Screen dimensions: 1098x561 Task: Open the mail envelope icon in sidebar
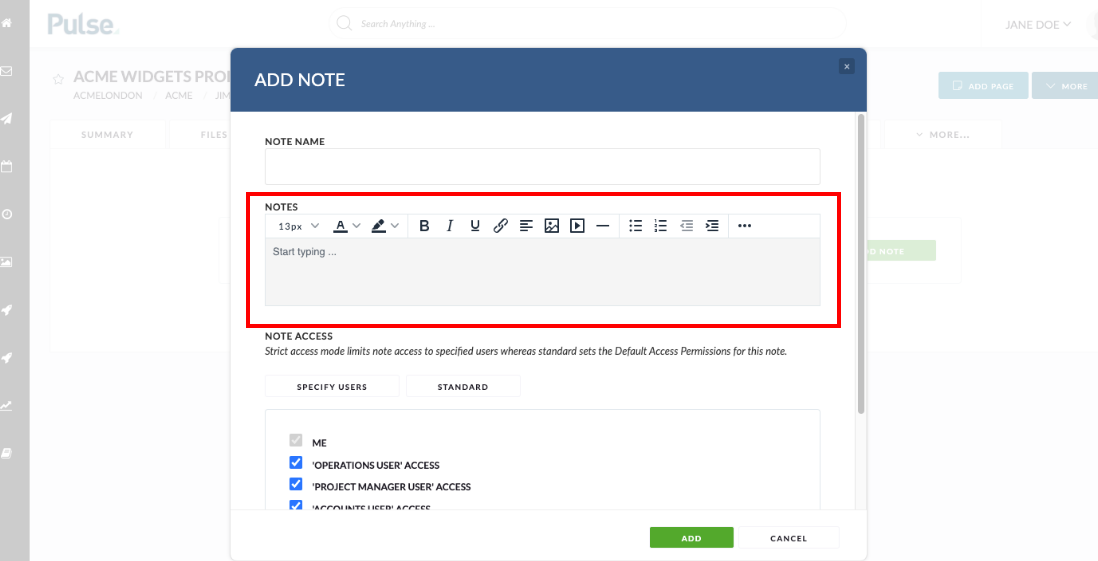(x=6, y=71)
